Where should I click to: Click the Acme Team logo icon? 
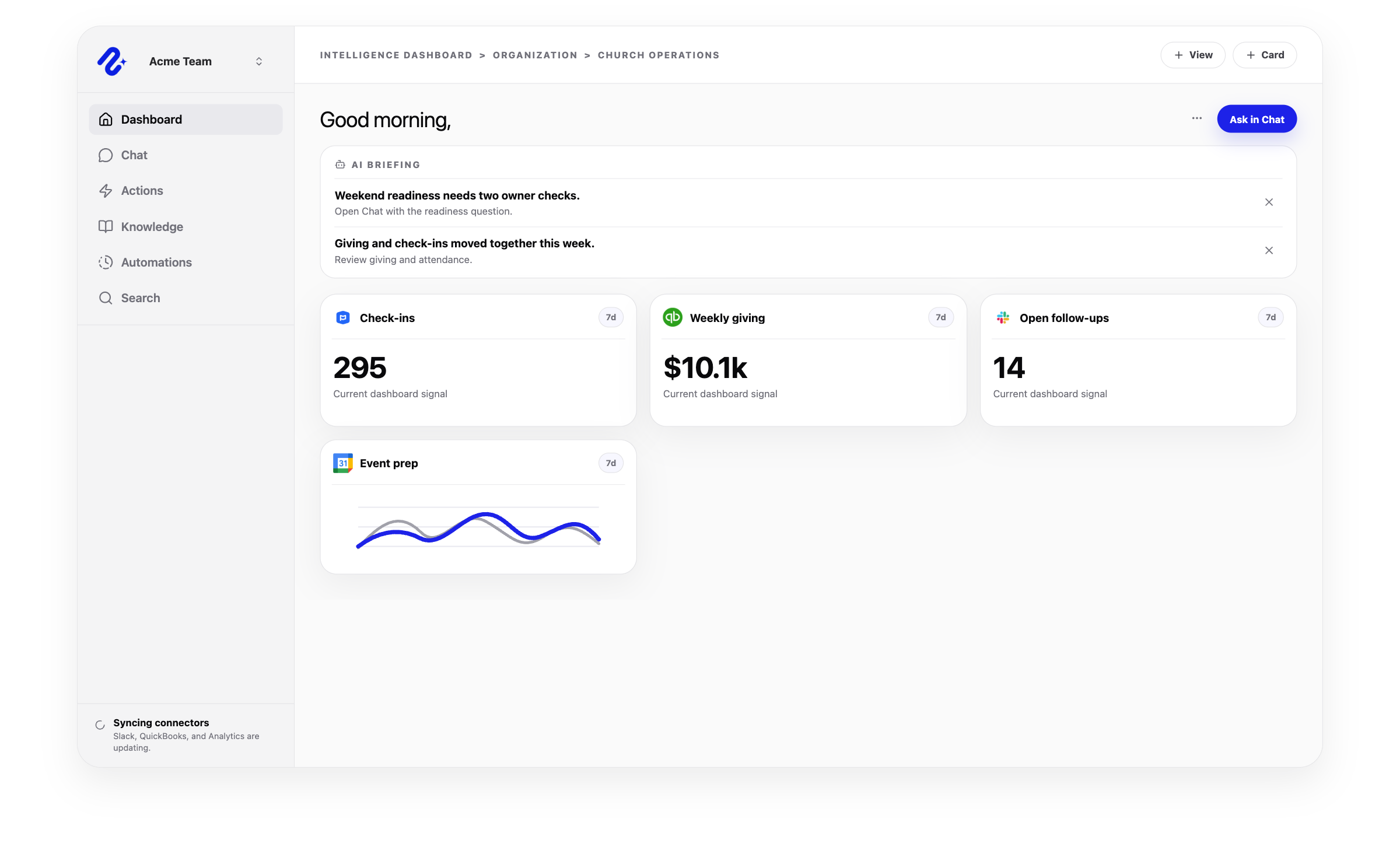111,61
